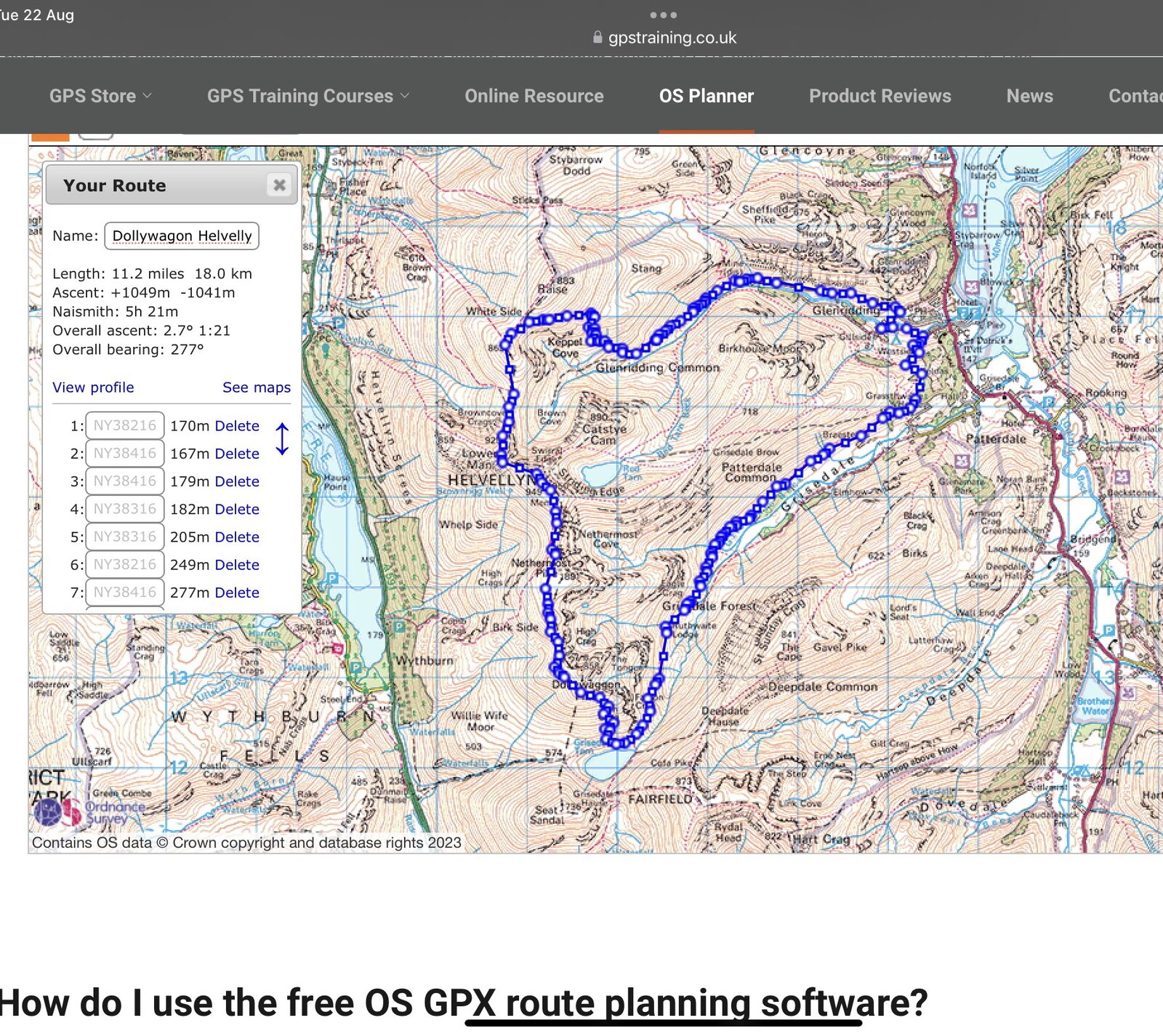Expand the GPS Store dropdown chevron
Viewport: 1163px width, 1036px height.
coord(148,95)
